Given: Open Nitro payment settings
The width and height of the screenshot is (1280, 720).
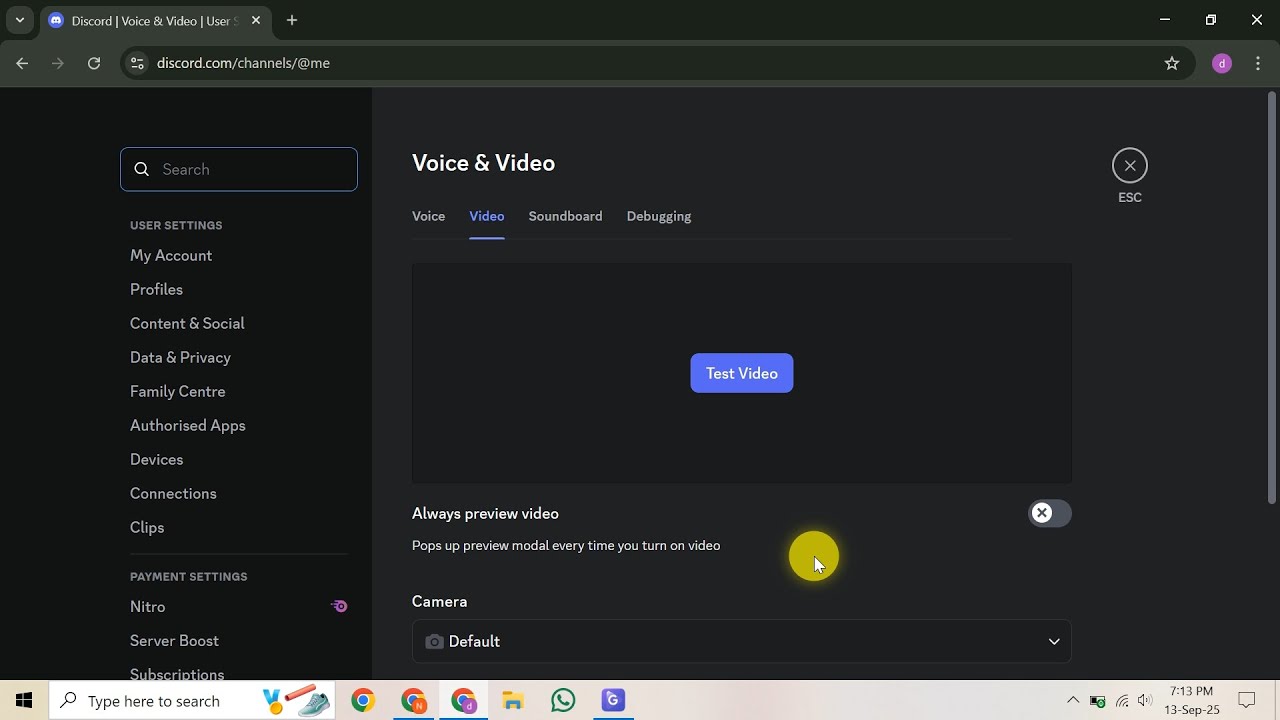Looking at the screenshot, I should coord(148,607).
